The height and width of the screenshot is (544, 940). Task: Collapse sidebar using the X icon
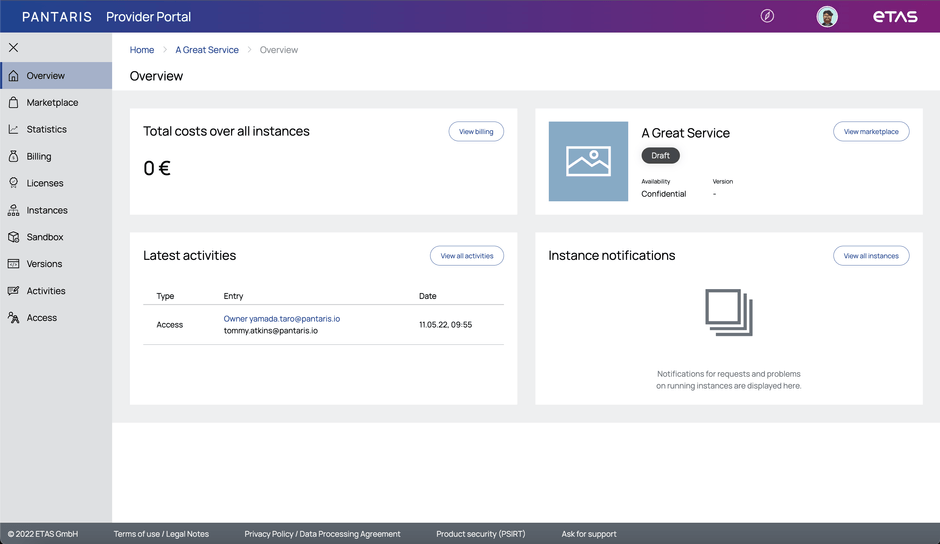[13, 47]
